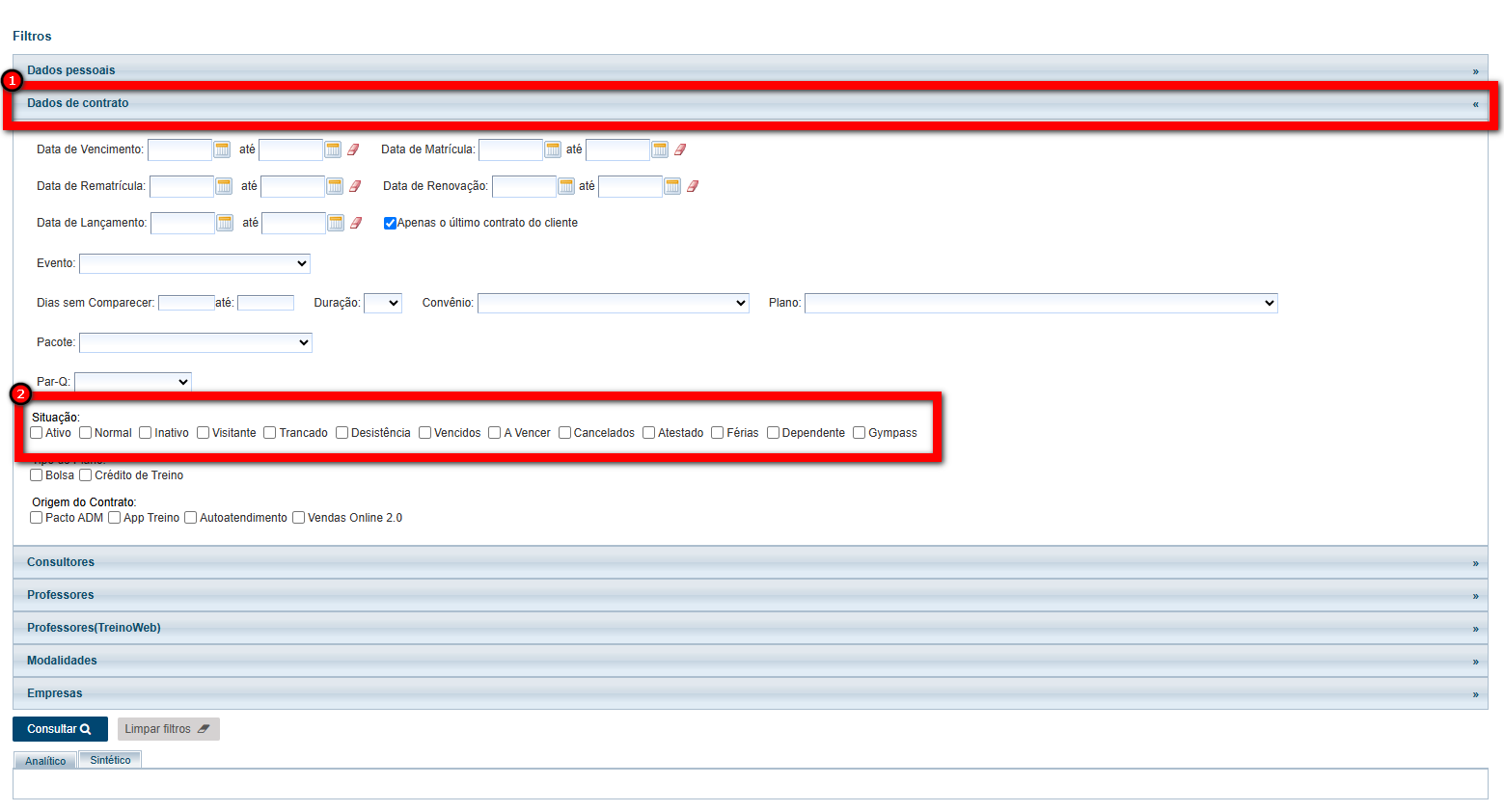
Task: Uncheck Apenas o último contrato do cliente
Action: click(x=391, y=223)
